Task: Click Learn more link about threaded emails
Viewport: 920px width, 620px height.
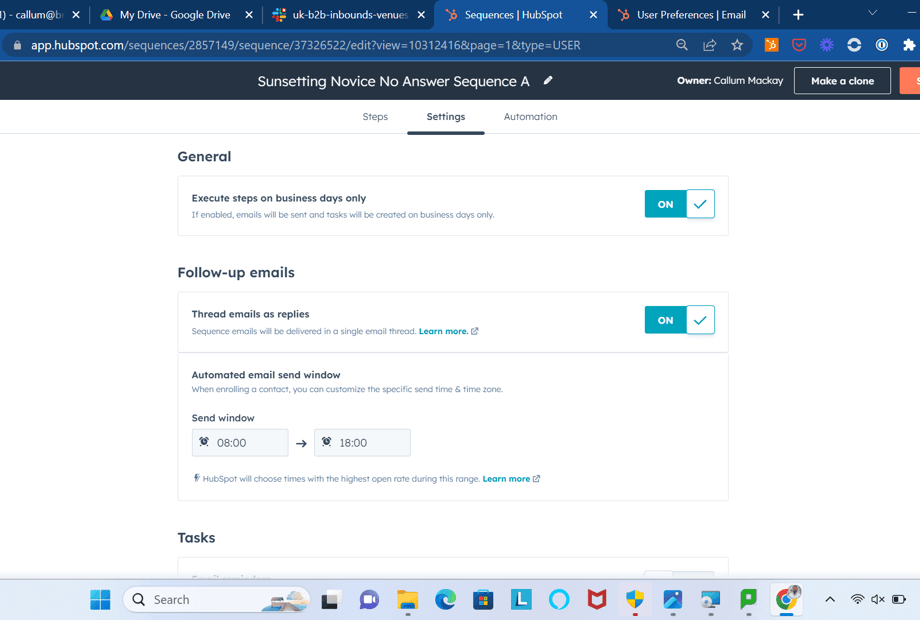Action: pos(443,331)
